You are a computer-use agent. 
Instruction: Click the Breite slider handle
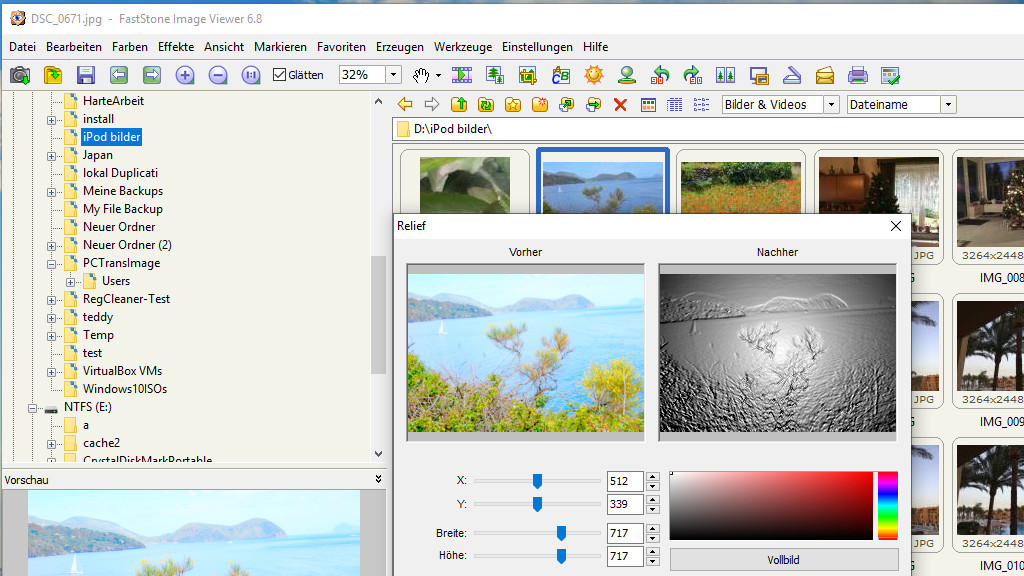[x=561, y=533]
